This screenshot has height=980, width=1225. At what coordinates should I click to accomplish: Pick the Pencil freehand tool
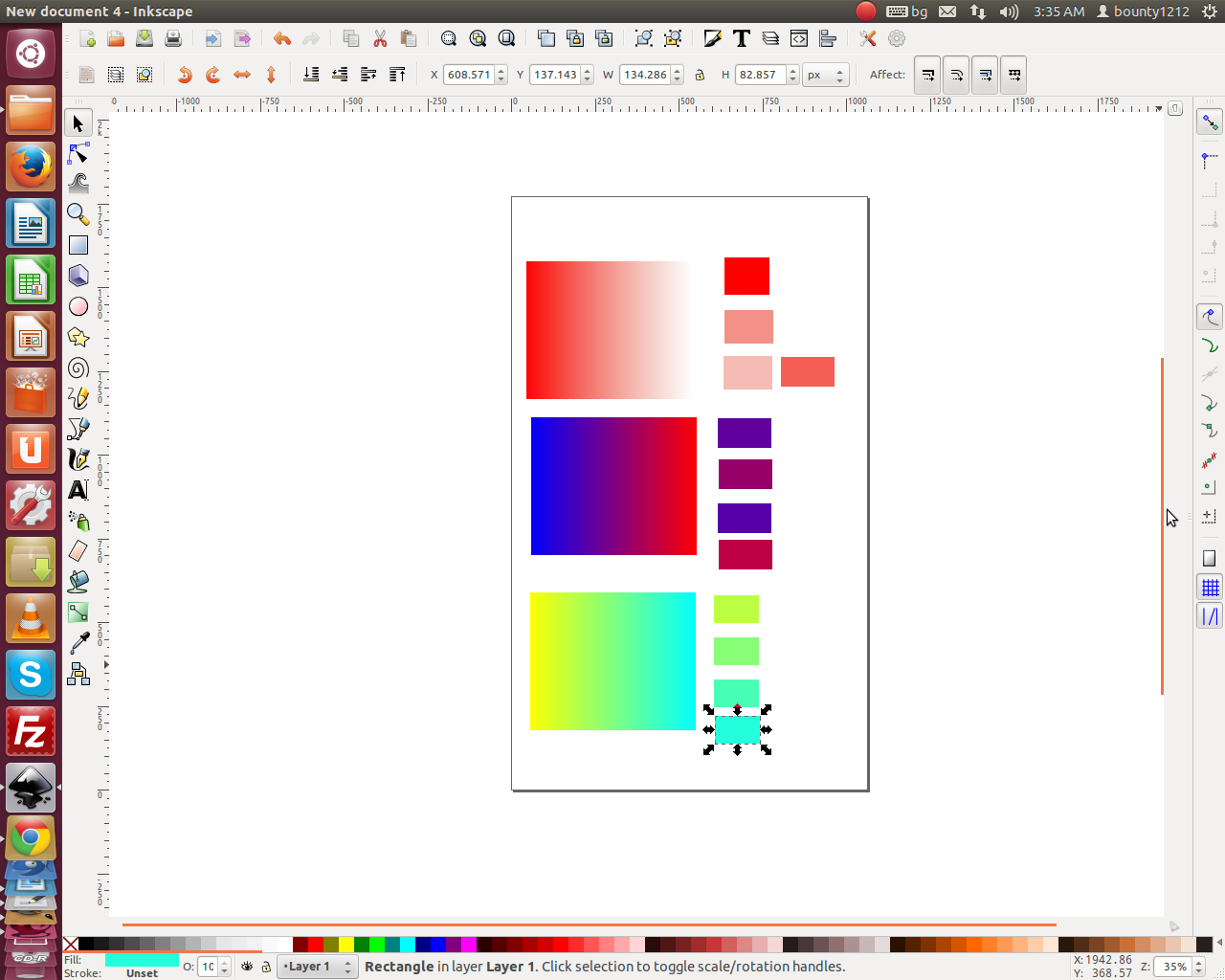78,398
